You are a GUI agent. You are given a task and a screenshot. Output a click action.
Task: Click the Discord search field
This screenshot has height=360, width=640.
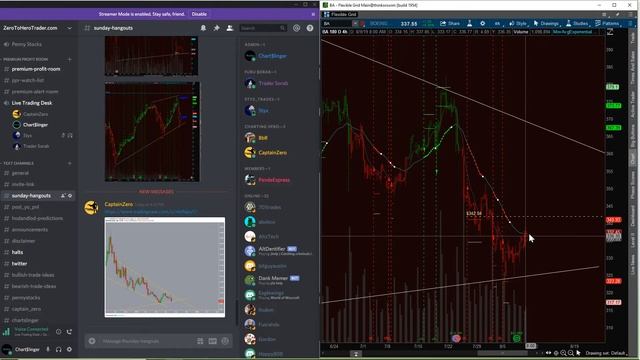(262, 28)
